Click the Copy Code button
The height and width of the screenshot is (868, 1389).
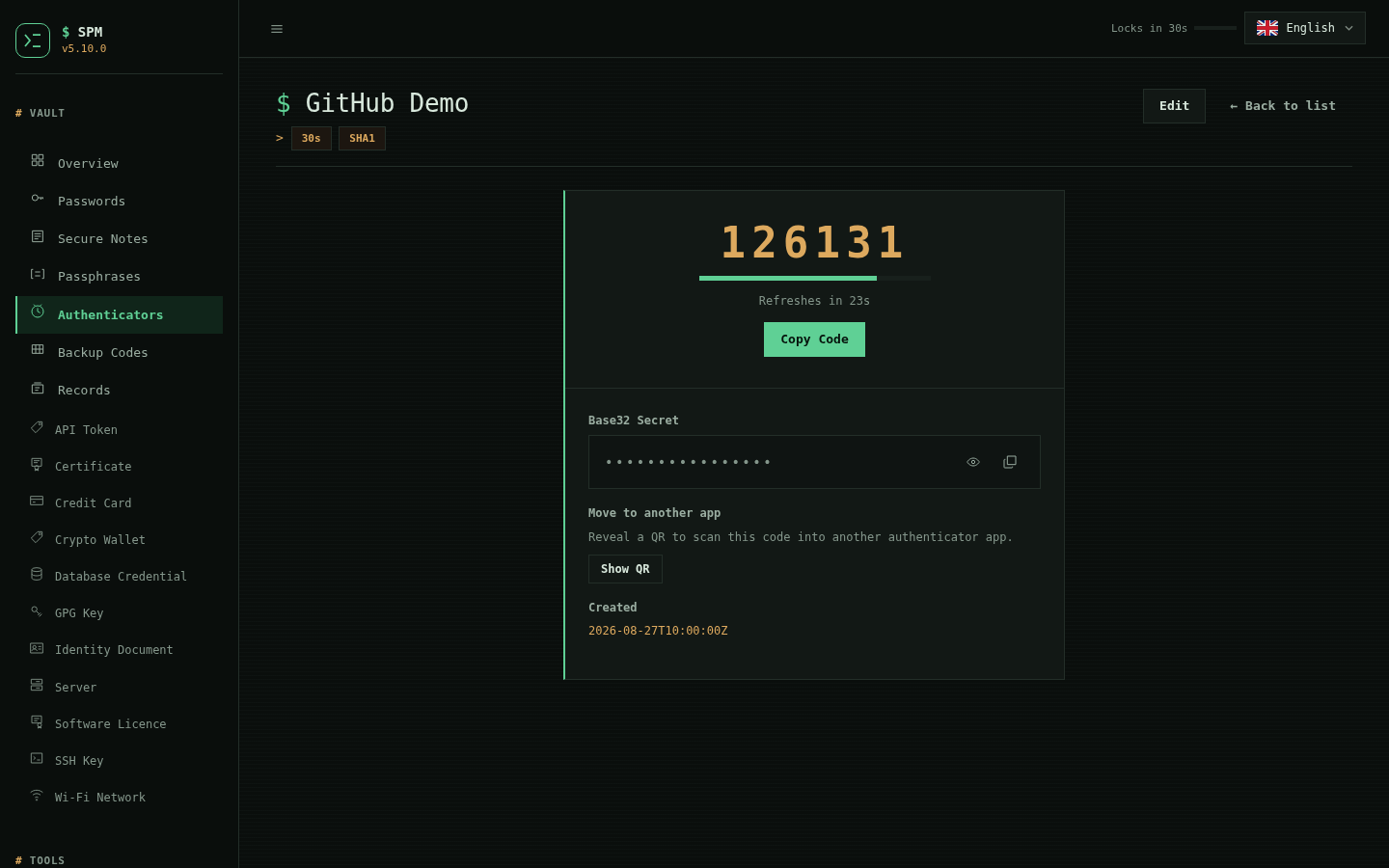pos(814,339)
